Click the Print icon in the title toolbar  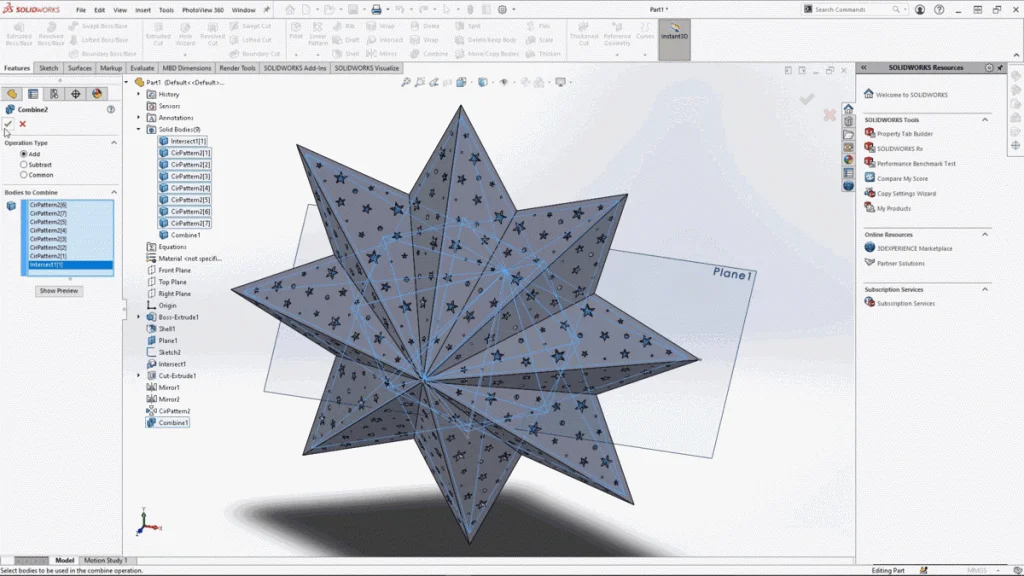[x=376, y=10]
